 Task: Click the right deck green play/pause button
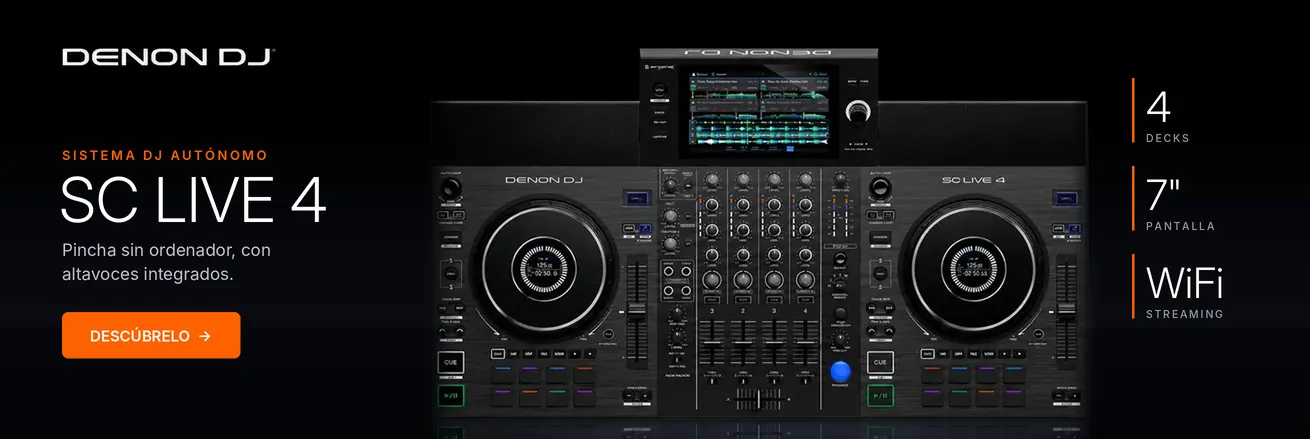point(880,396)
